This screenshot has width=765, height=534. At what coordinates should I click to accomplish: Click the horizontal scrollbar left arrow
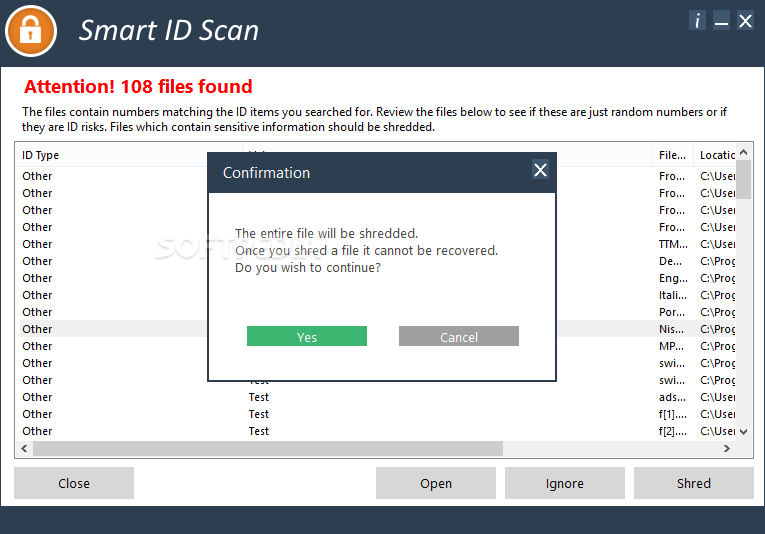24,448
